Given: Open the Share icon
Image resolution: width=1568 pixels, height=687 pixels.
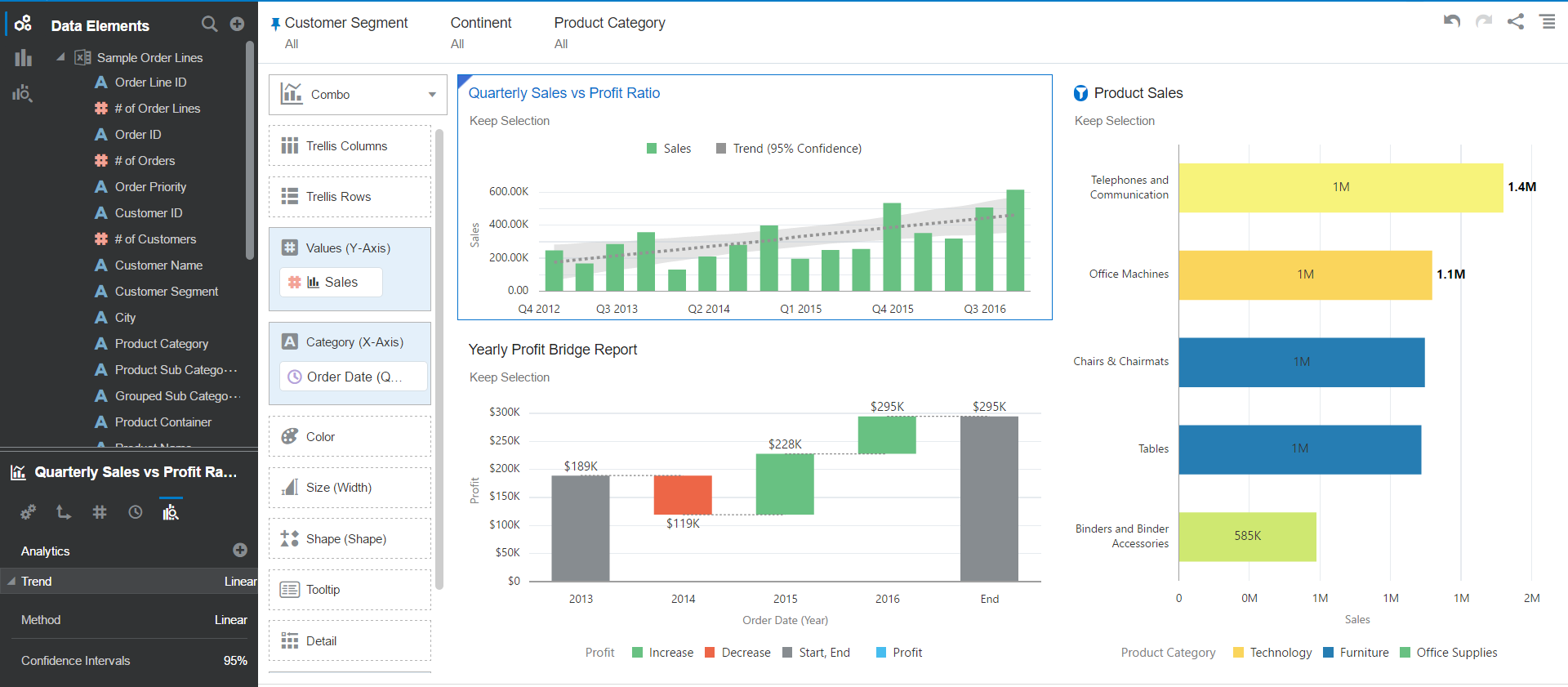Looking at the screenshot, I should 1516,21.
